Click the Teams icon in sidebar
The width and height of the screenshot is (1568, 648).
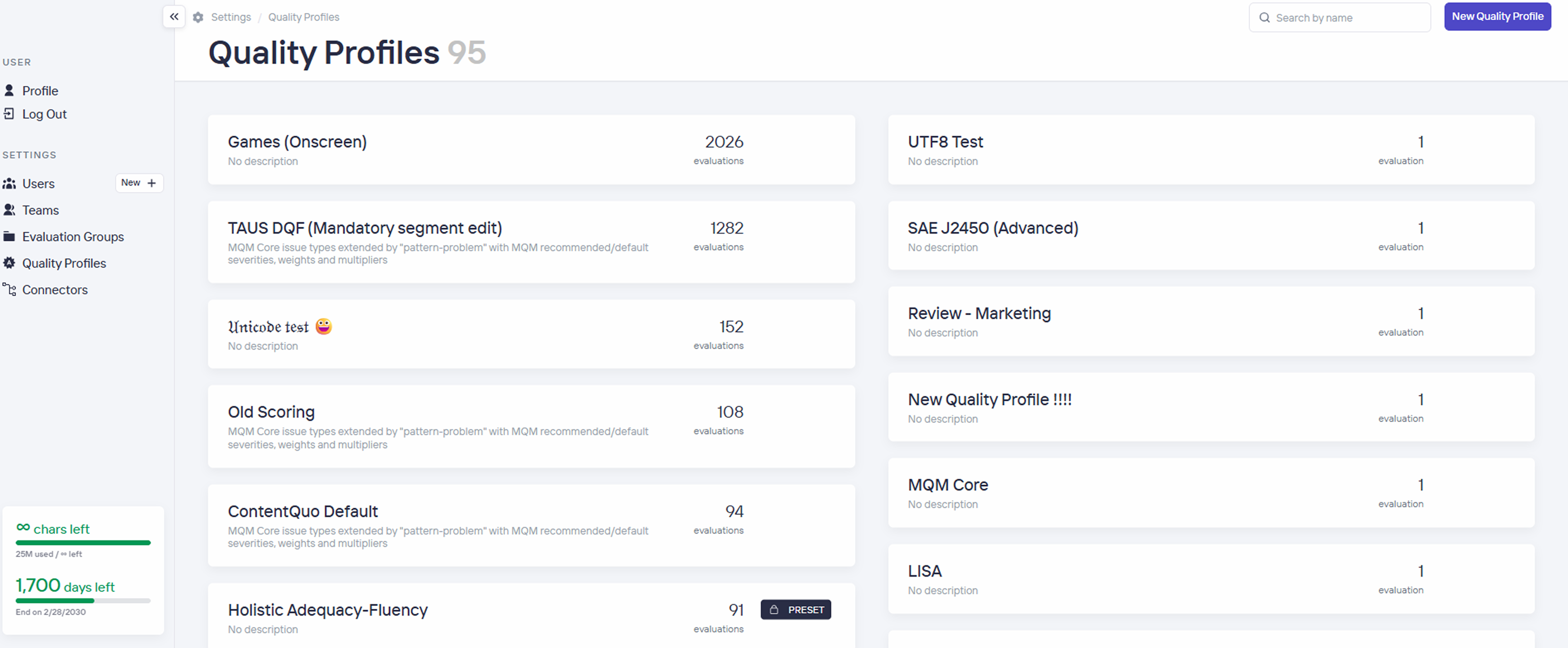tap(9, 210)
